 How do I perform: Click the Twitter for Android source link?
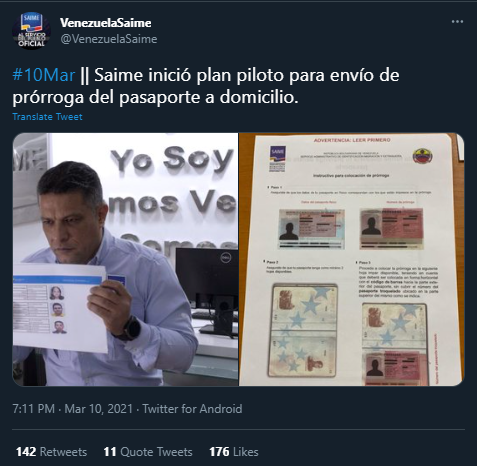tap(192, 409)
